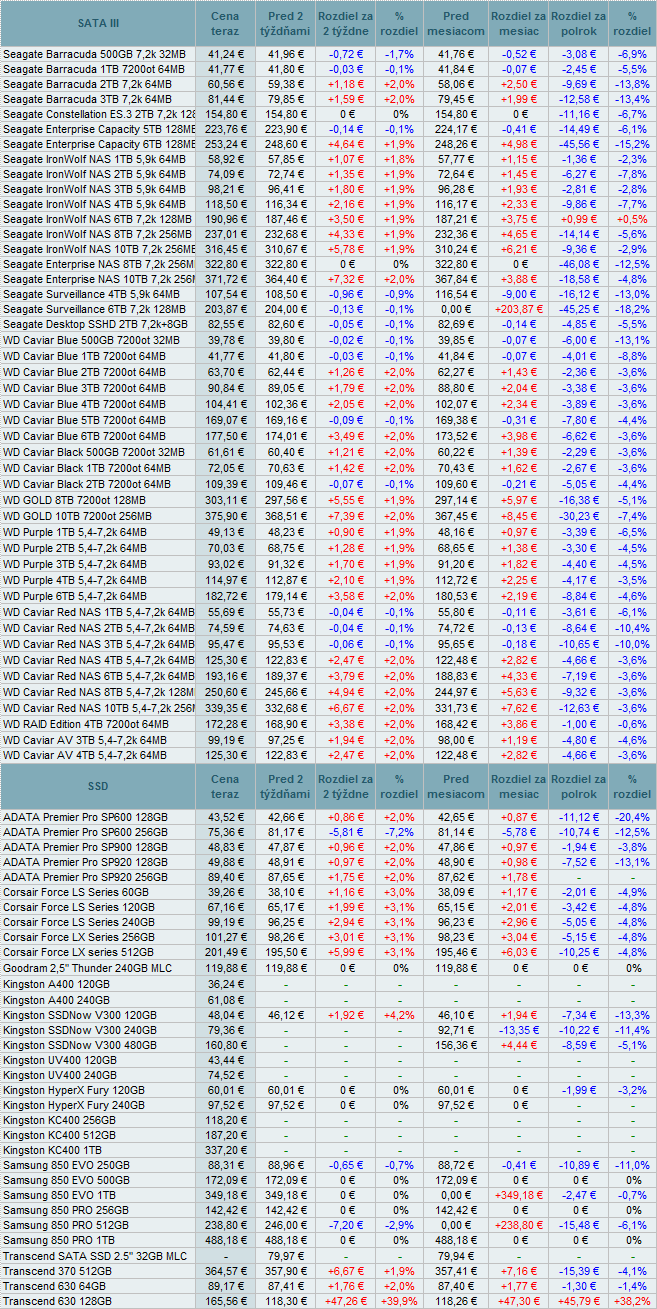
Task: Click +349,18 € monthly difference for Samsung 850 EVO 1TB
Action: (518, 1196)
